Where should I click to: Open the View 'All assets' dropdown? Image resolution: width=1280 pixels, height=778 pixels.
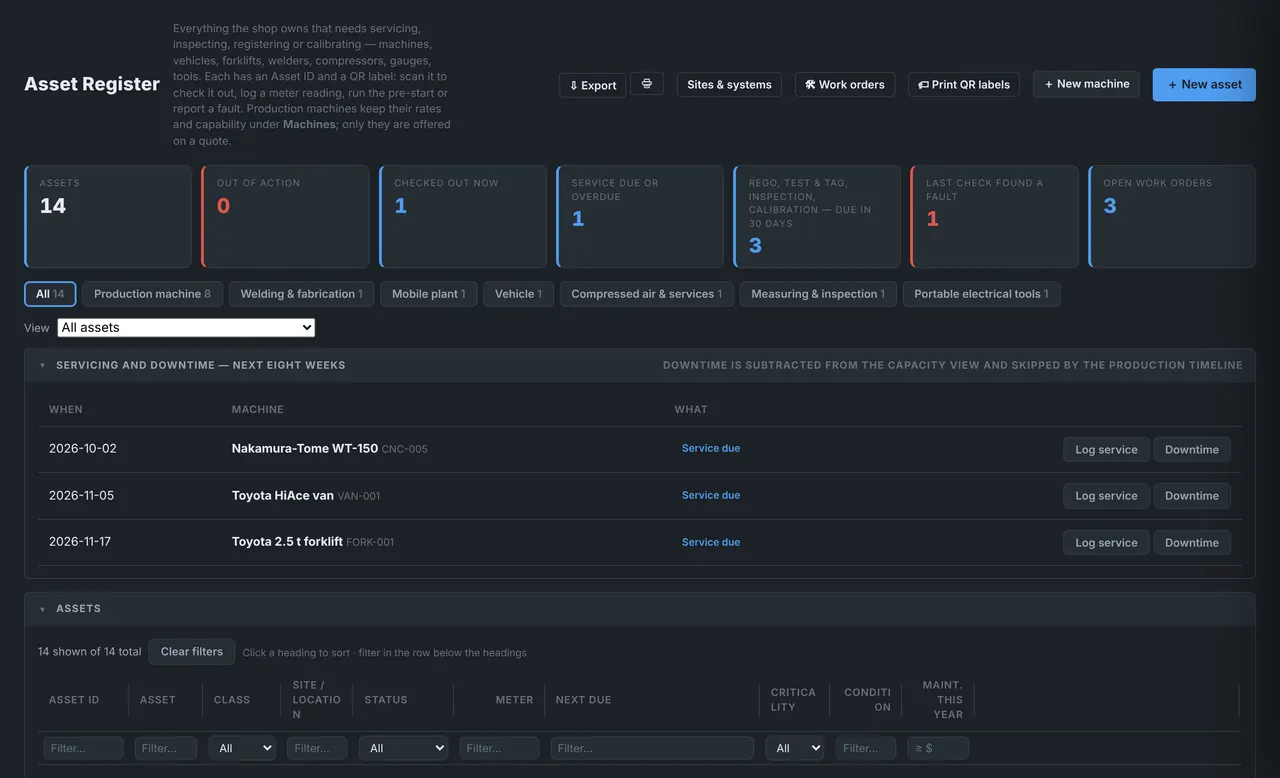pyautogui.click(x=186, y=327)
